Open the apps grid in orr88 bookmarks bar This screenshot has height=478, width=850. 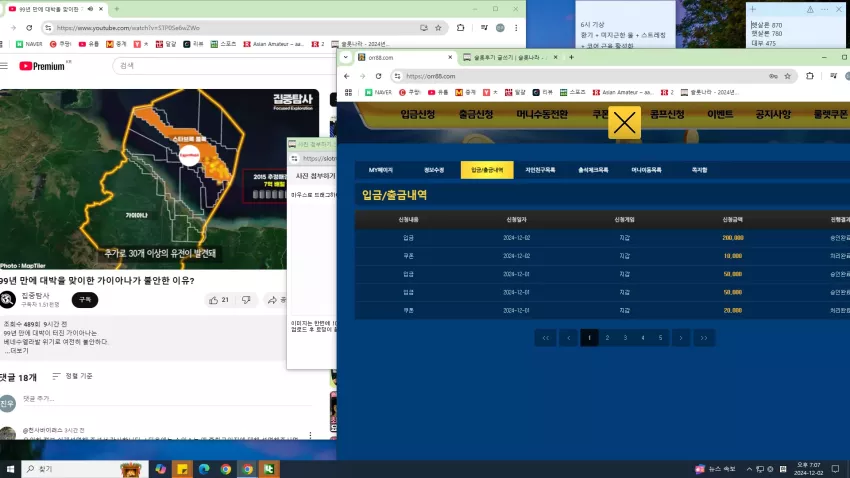349,93
